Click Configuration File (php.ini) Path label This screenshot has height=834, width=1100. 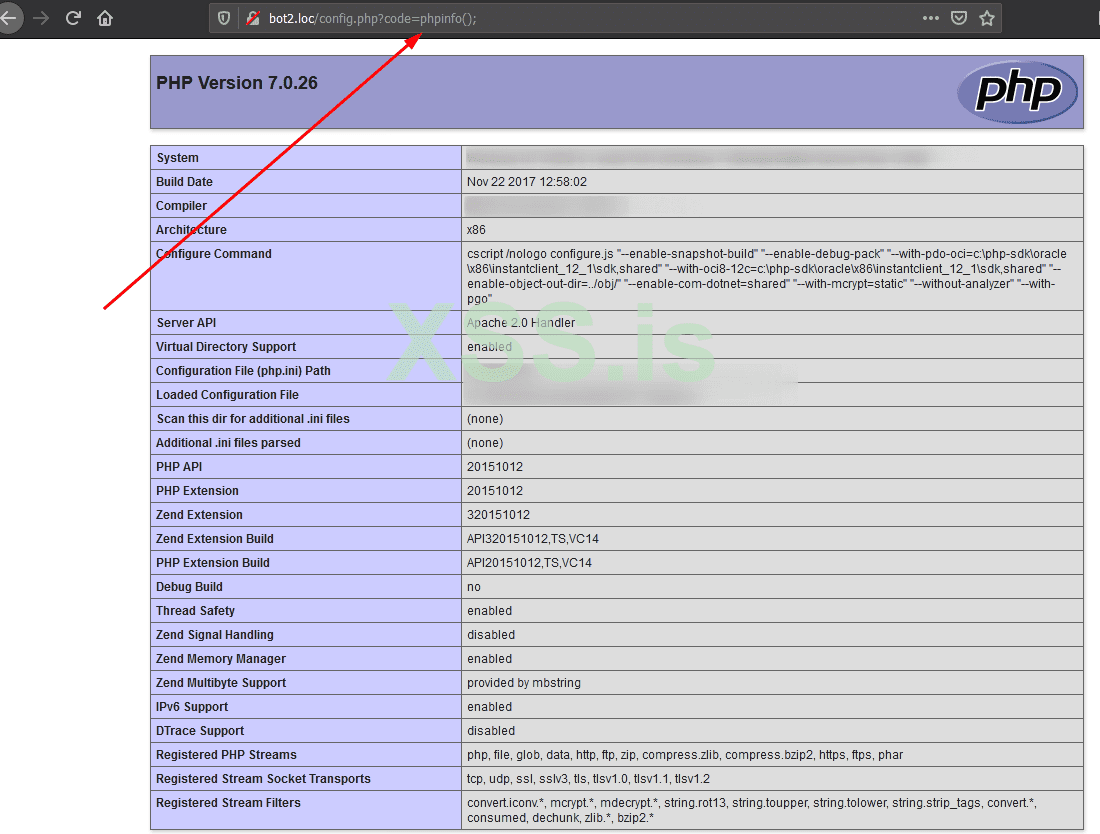[x=243, y=370]
